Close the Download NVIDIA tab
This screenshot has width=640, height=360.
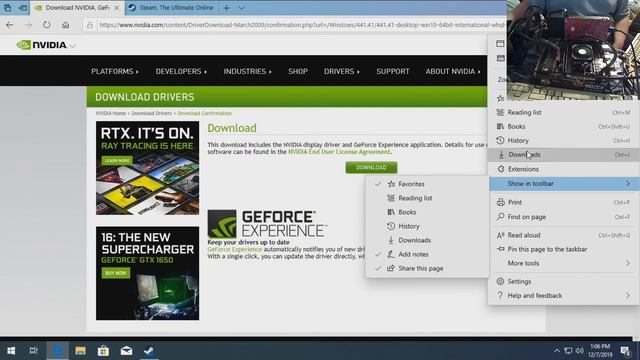click(x=117, y=8)
